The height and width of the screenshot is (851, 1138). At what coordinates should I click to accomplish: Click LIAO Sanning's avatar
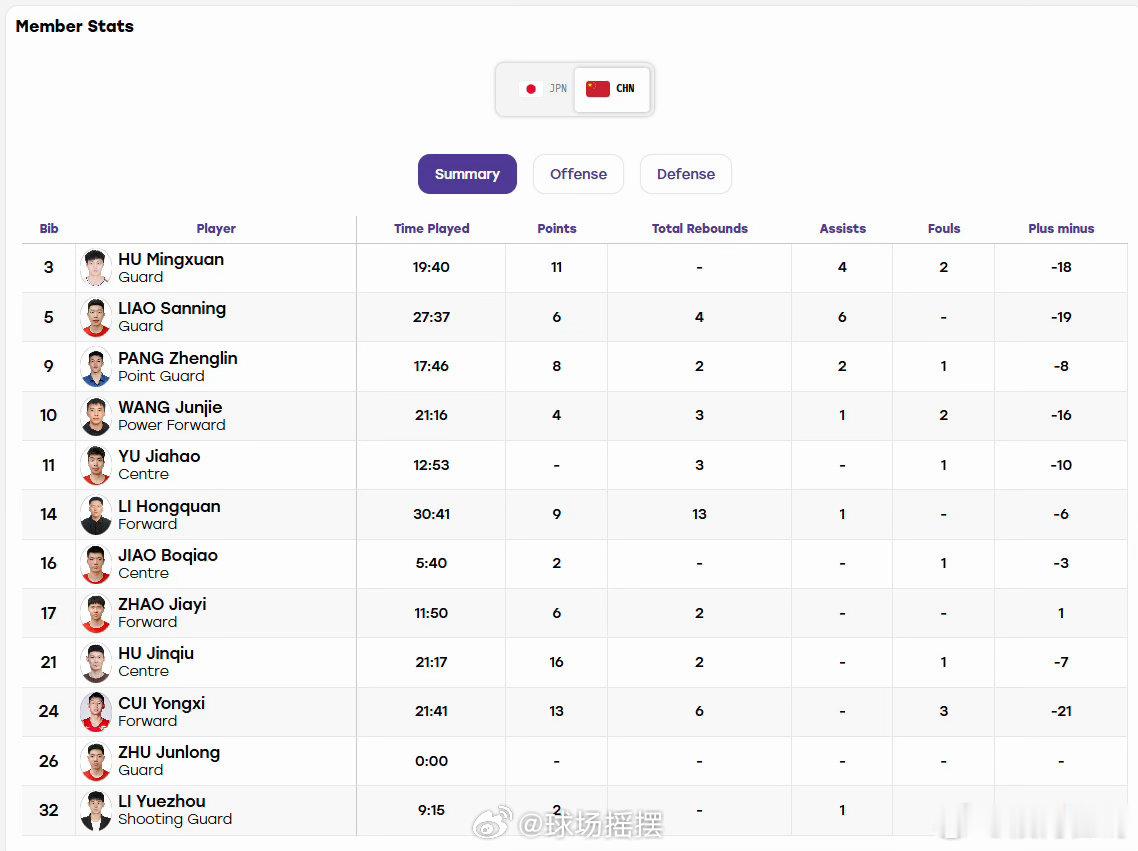(x=96, y=317)
